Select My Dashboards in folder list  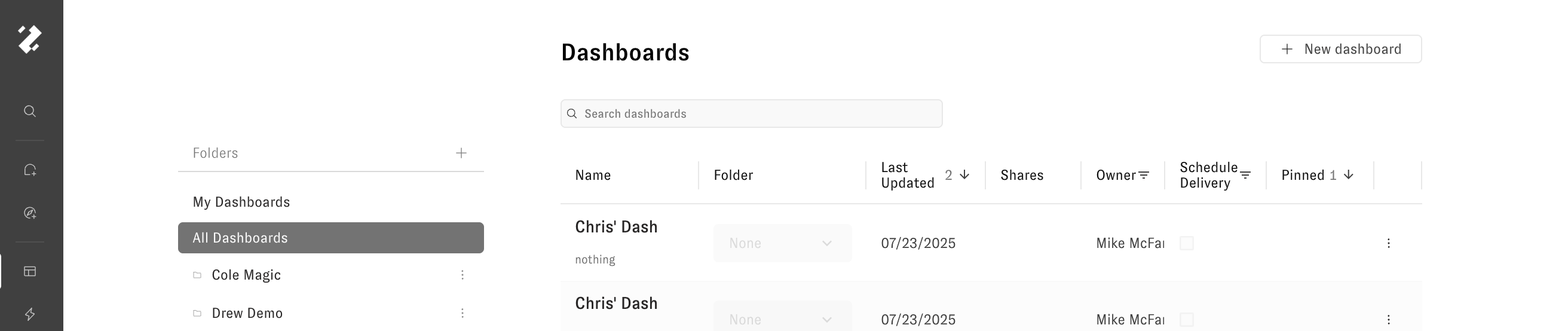[x=241, y=202]
